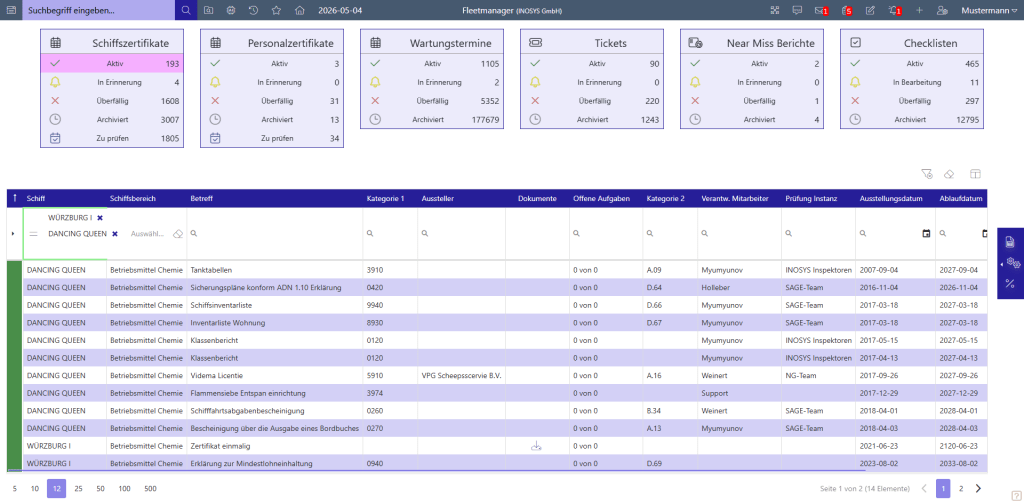
Task: Open the column chooser icon above table
Action: [x=975, y=174]
